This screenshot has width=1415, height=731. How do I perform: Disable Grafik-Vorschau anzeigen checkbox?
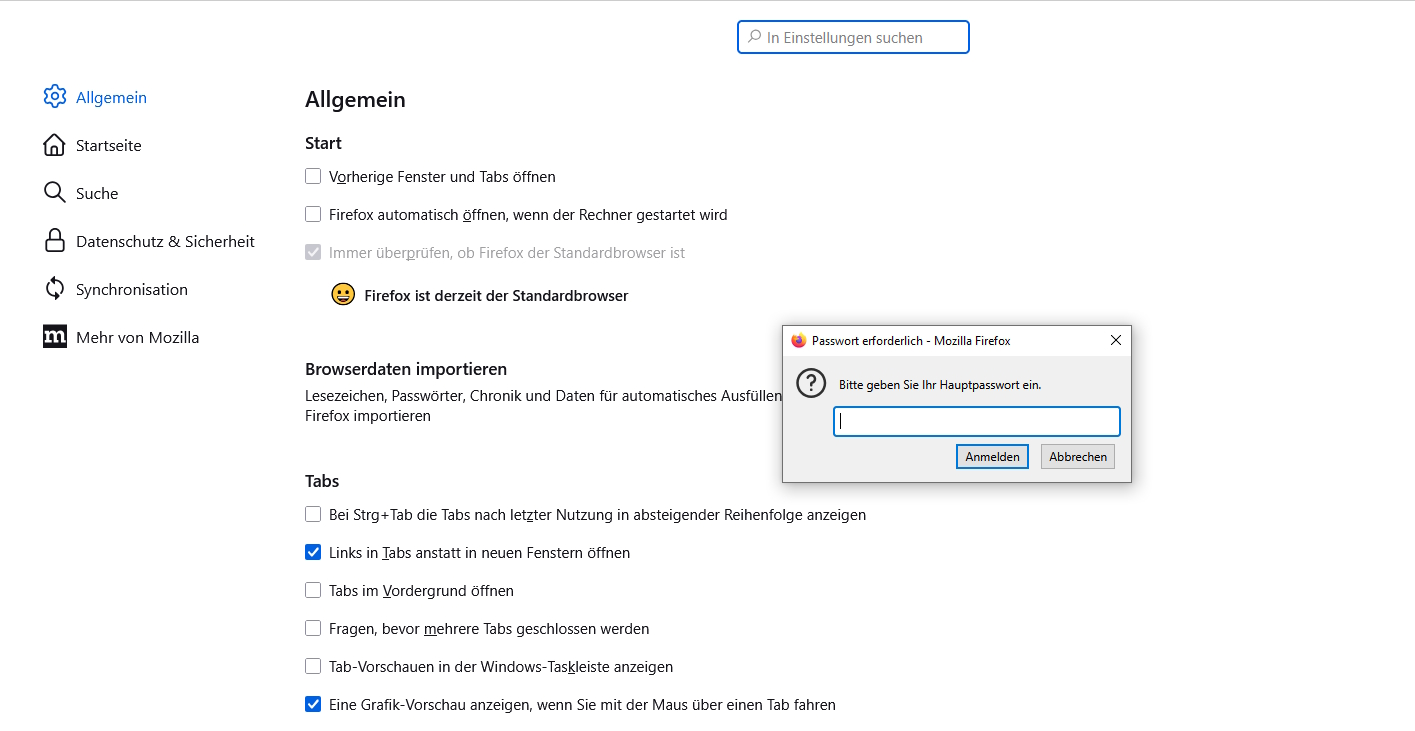click(313, 705)
